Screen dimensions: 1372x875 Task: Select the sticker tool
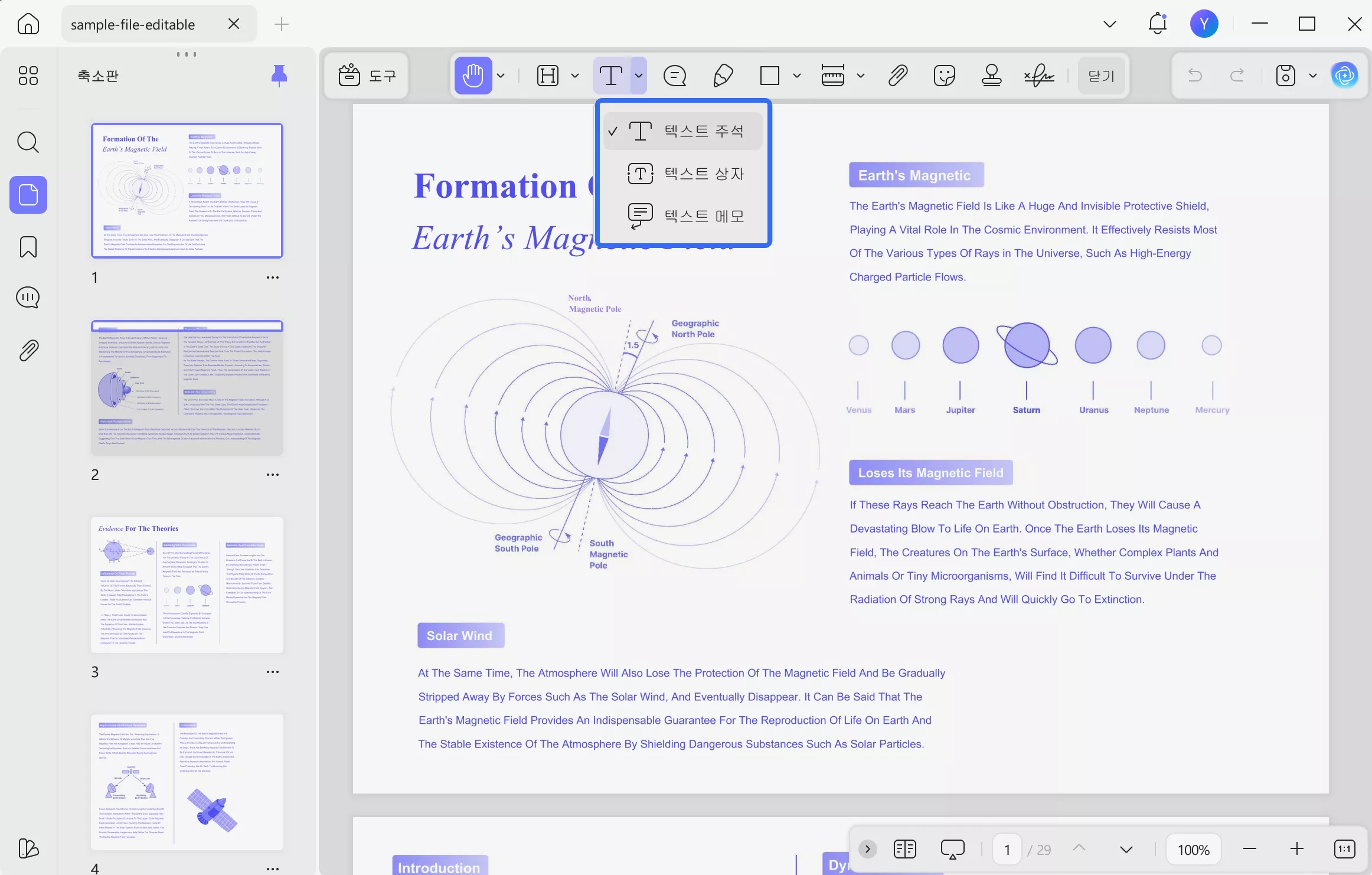click(945, 76)
